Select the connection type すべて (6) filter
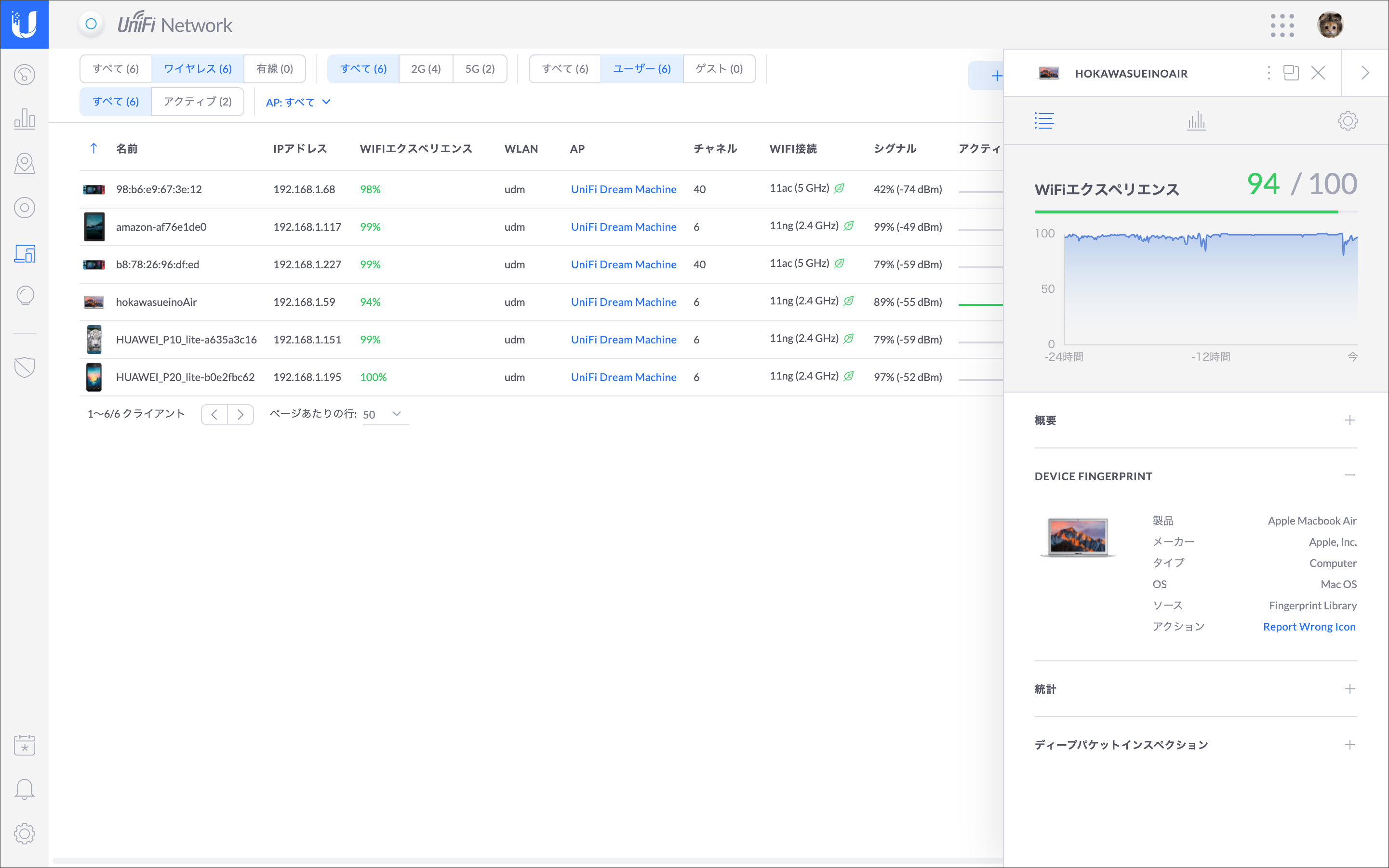 click(116, 69)
